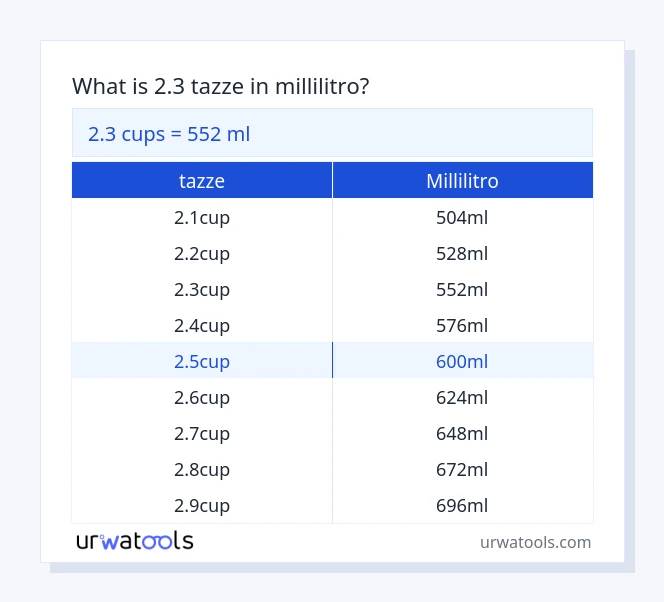Select the Millilitro column header

coord(462,181)
